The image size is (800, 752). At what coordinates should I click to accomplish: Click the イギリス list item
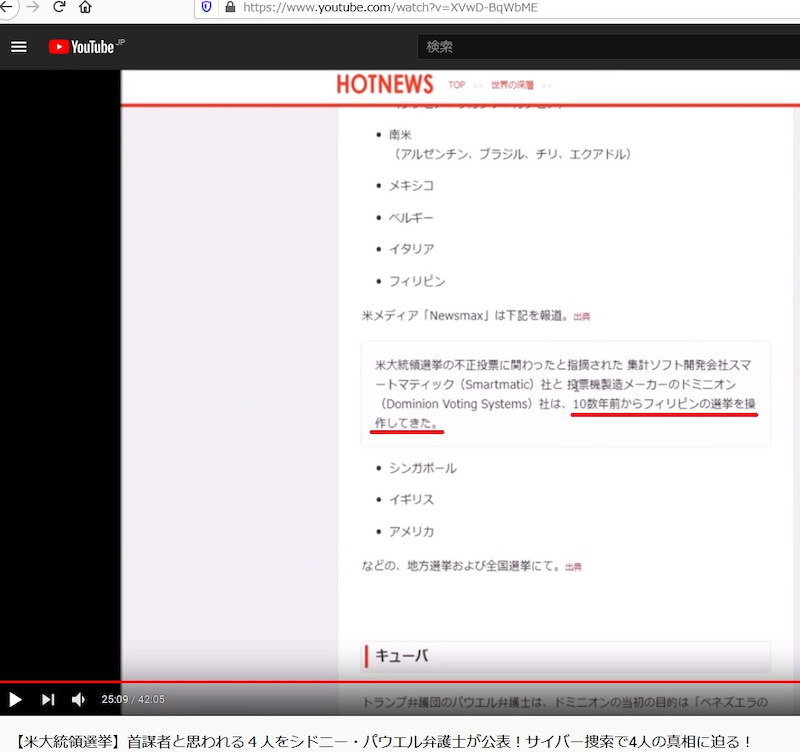pos(411,499)
